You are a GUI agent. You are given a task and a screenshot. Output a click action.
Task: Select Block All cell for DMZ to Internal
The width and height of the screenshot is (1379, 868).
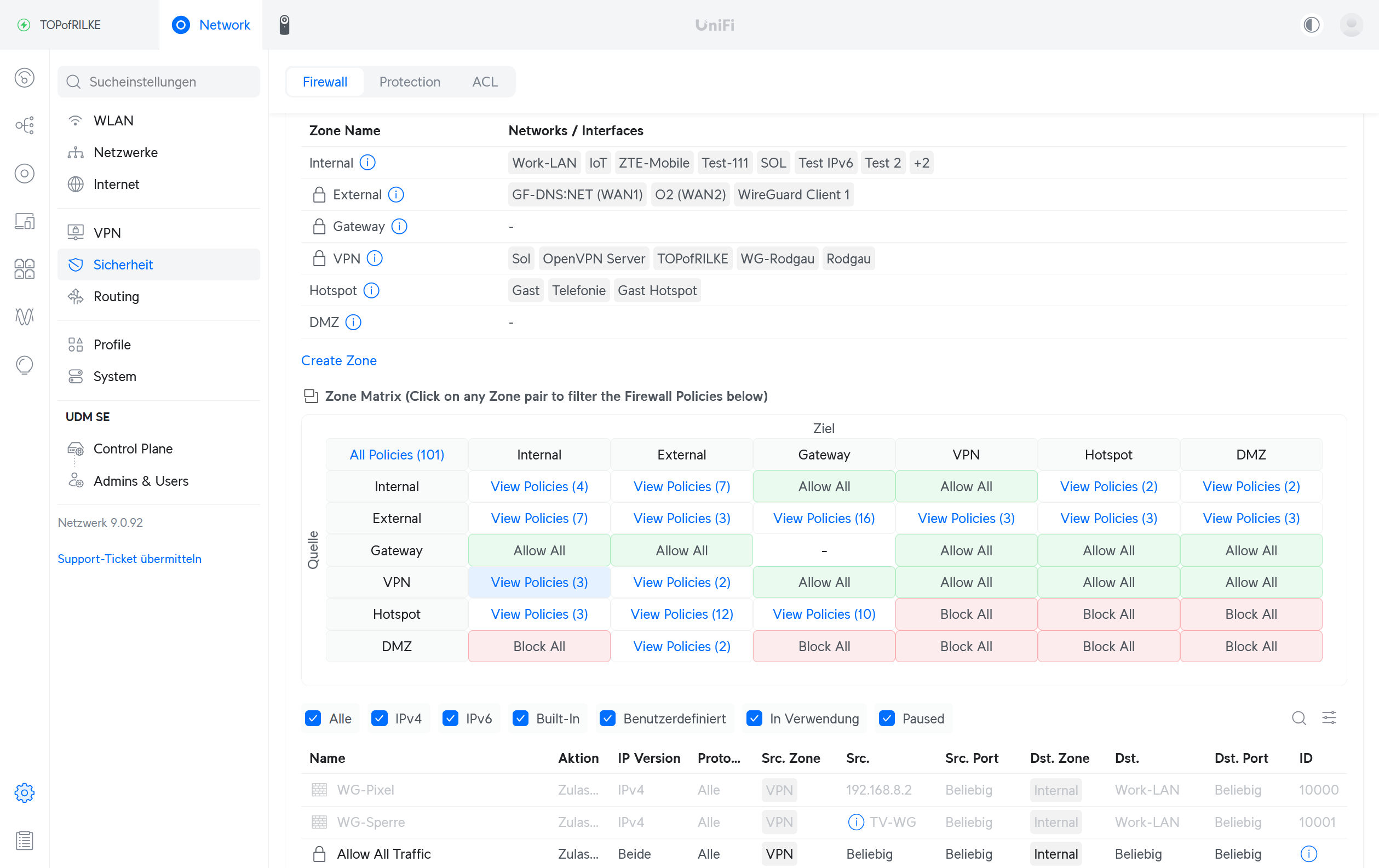539,646
